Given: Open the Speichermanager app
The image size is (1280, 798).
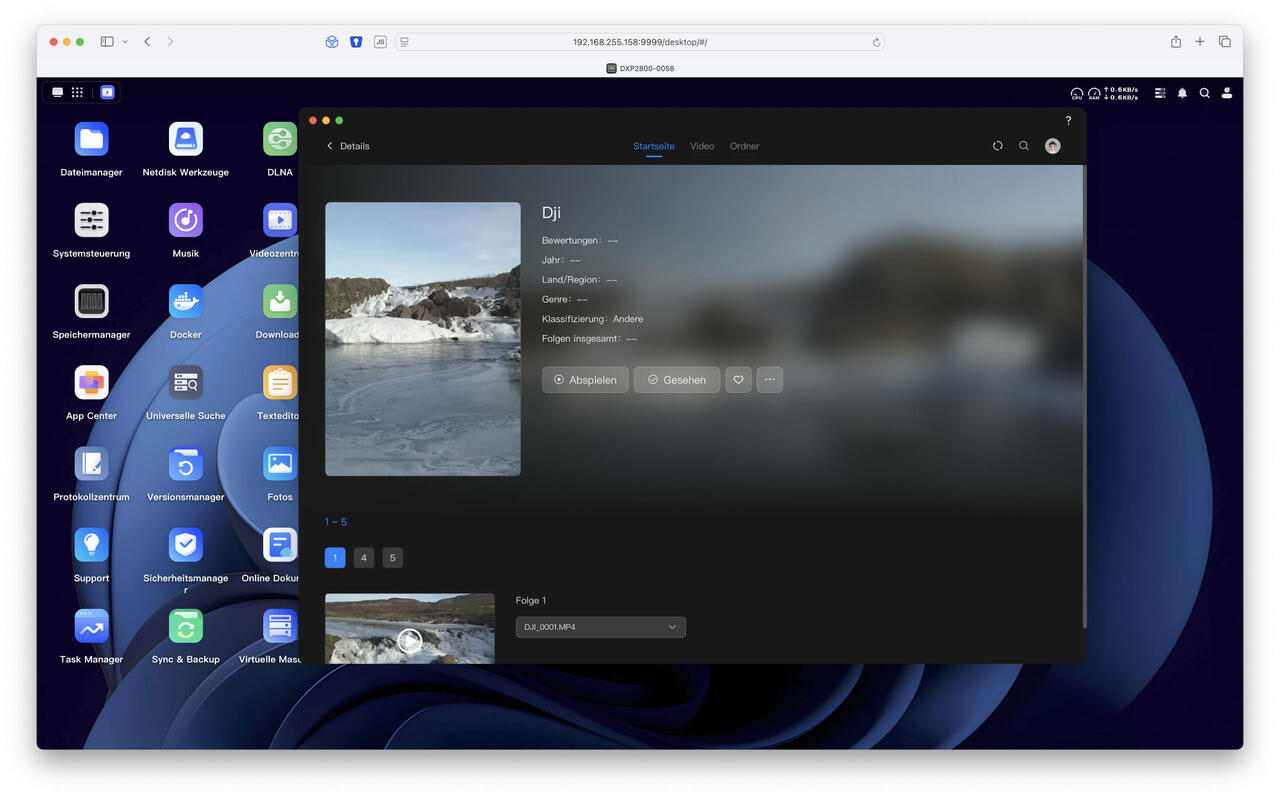Looking at the screenshot, I should pos(91,301).
